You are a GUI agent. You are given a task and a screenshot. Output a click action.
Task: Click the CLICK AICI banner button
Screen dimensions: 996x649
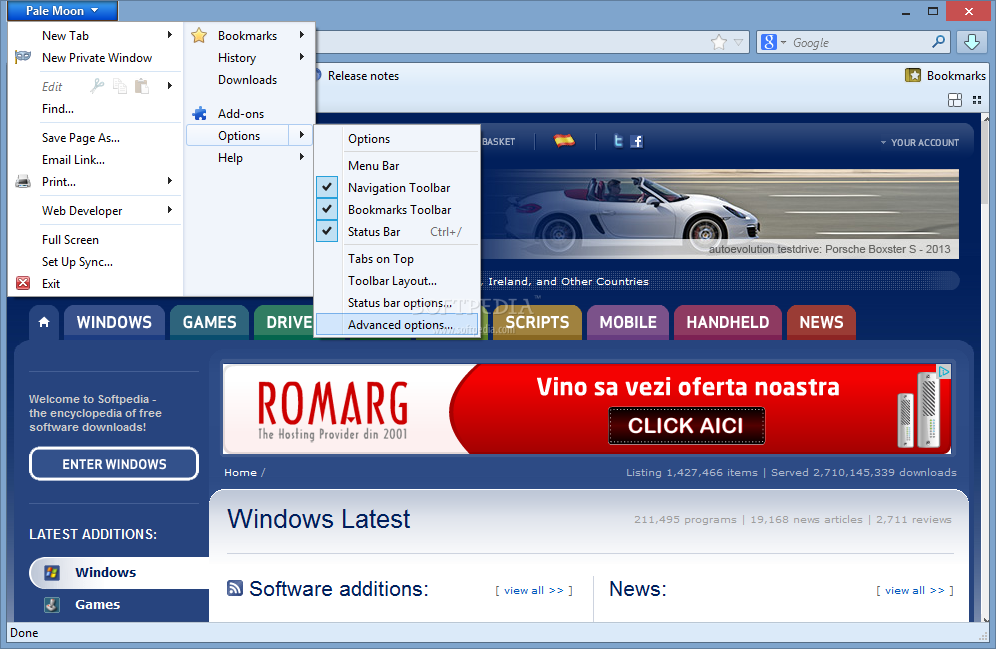686,425
